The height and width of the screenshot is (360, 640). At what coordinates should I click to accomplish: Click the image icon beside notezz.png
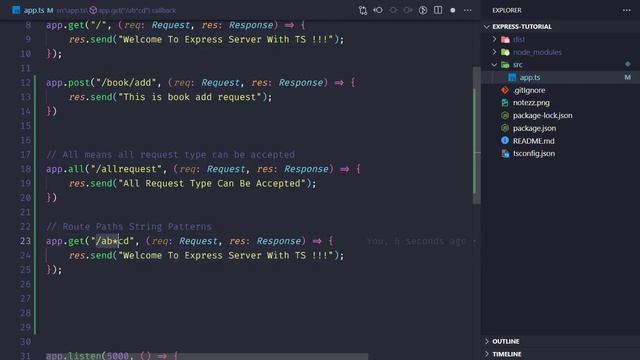coord(505,103)
